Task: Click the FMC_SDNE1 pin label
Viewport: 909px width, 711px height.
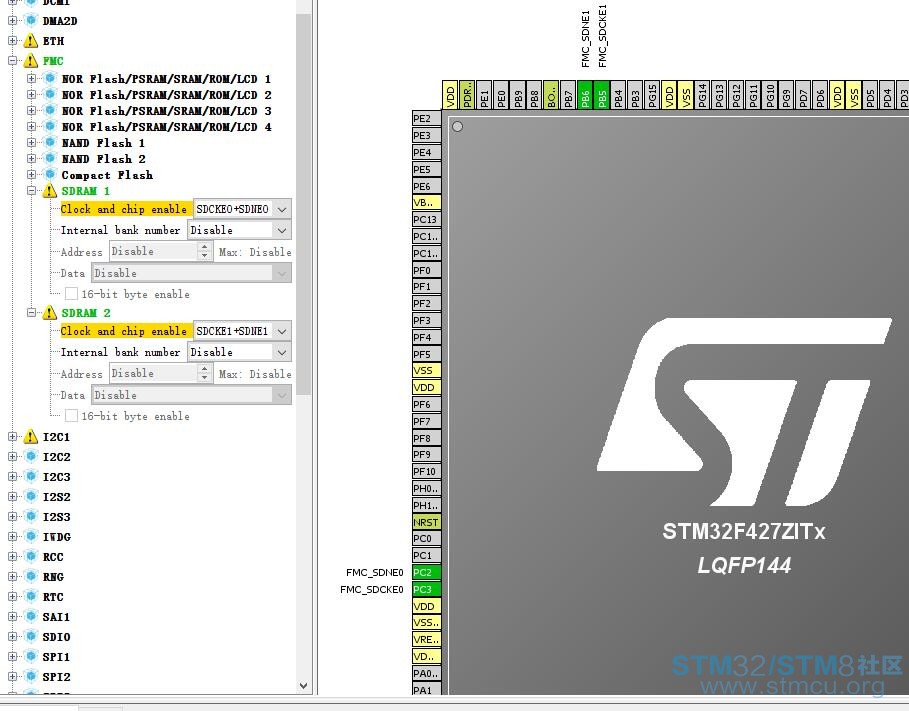Action: pyautogui.click(x=586, y=39)
